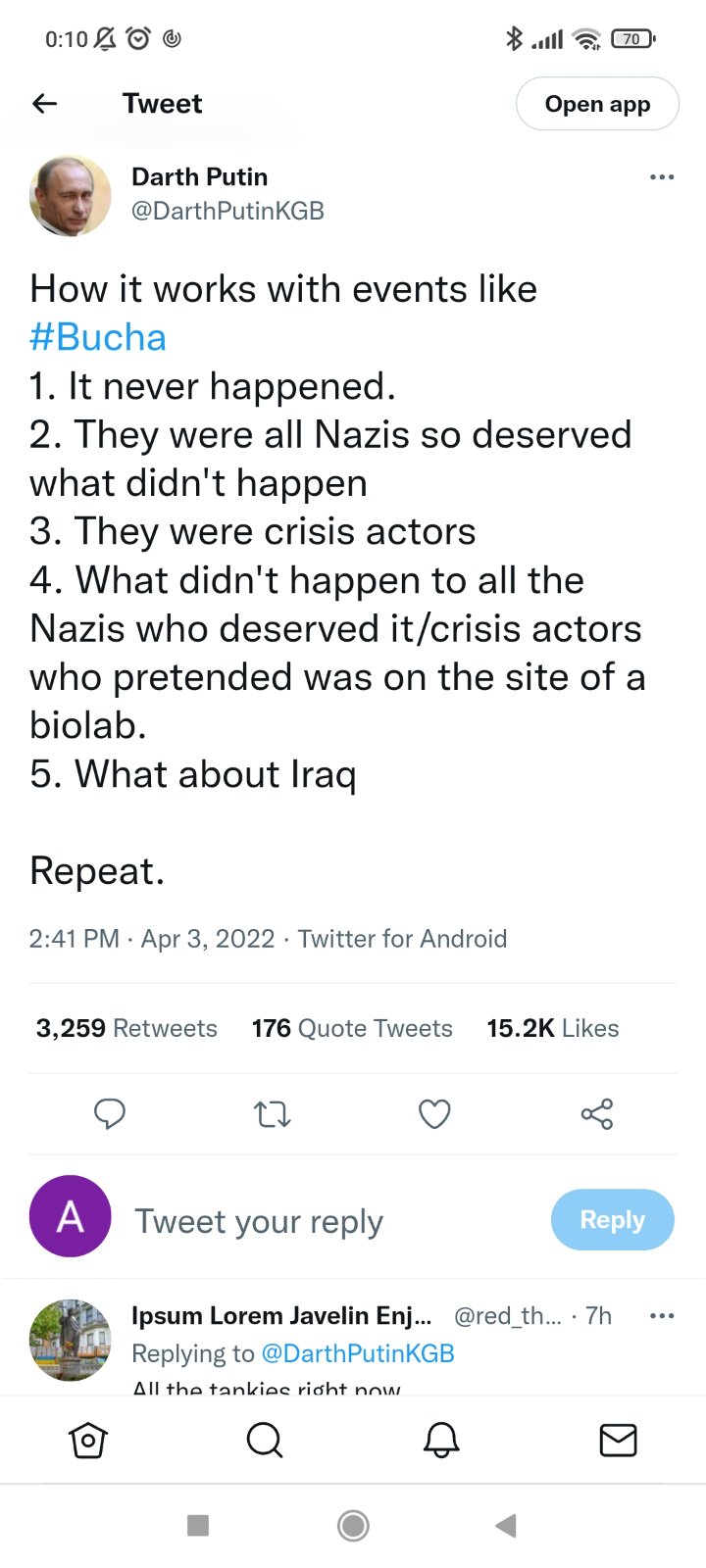Open the three-dot menu on the Ipsum Lorem reply
Screen dimensions: 706x1568
point(662,1315)
